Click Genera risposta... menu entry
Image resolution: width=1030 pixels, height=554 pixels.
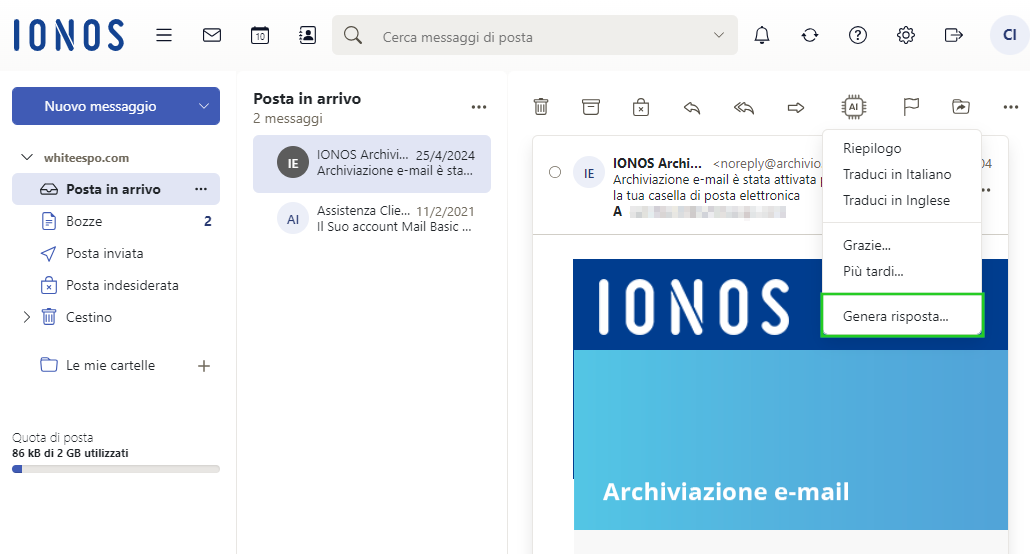pos(901,316)
